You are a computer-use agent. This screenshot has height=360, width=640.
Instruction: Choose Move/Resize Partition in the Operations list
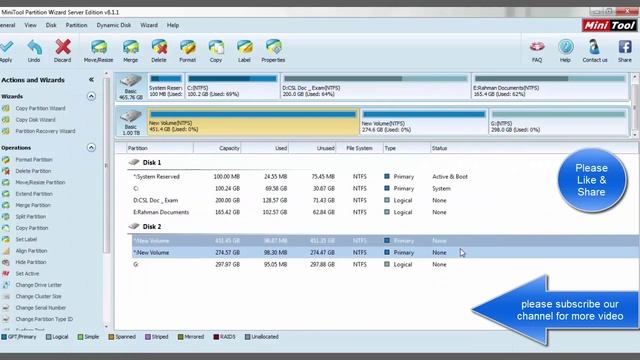click(x=40, y=183)
